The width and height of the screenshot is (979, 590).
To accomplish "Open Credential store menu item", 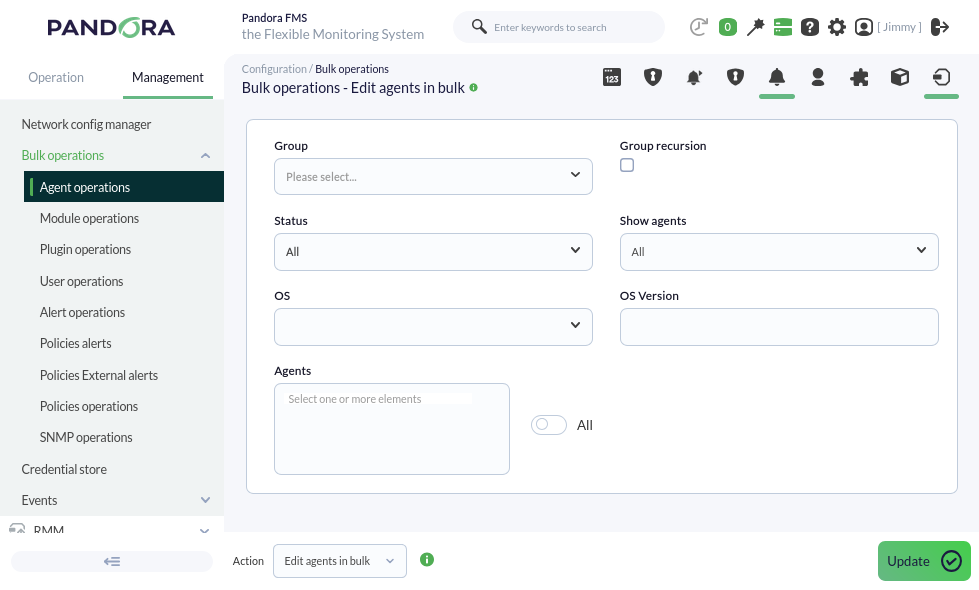I will pos(64,469).
